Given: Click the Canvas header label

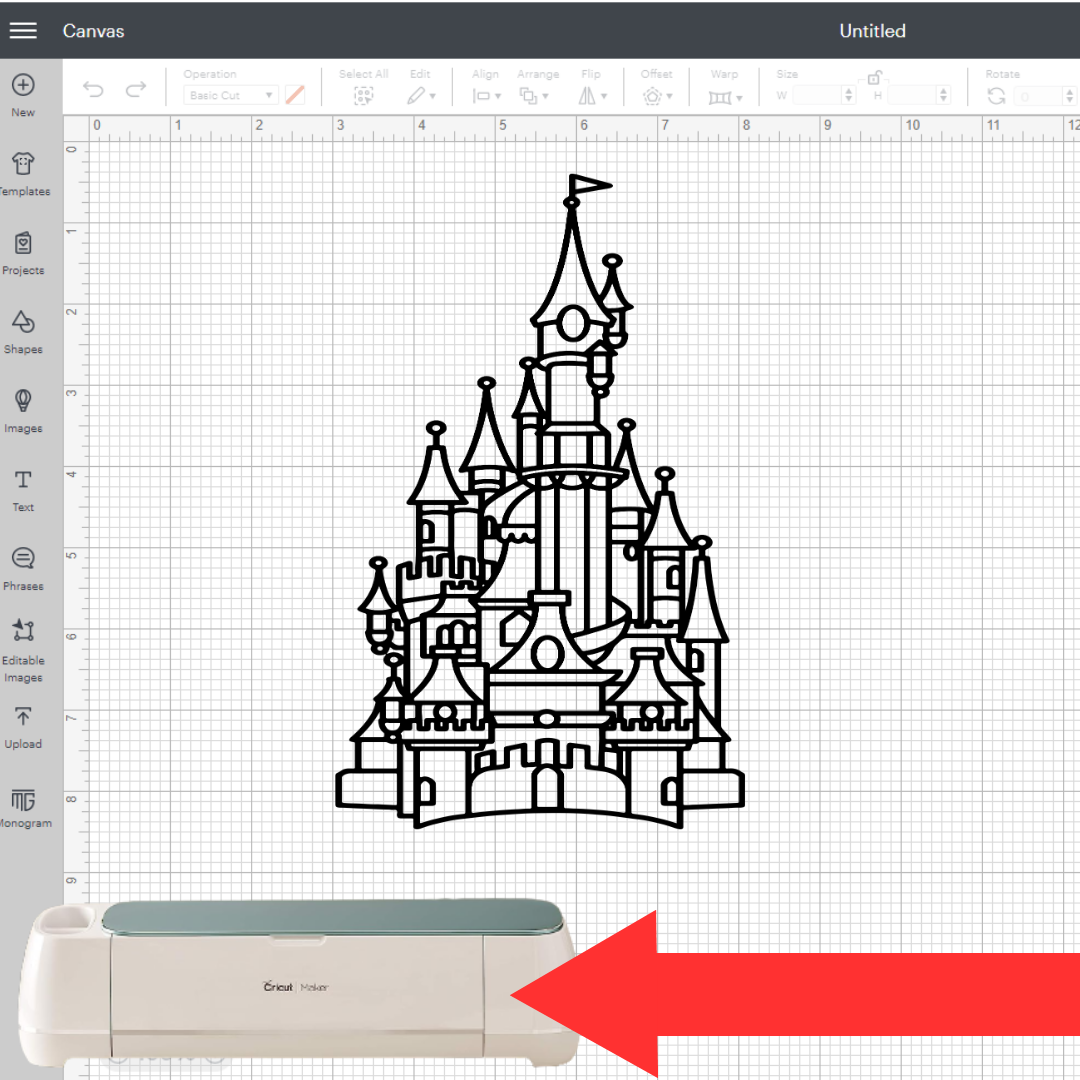Looking at the screenshot, I should (x=94, y=31).
